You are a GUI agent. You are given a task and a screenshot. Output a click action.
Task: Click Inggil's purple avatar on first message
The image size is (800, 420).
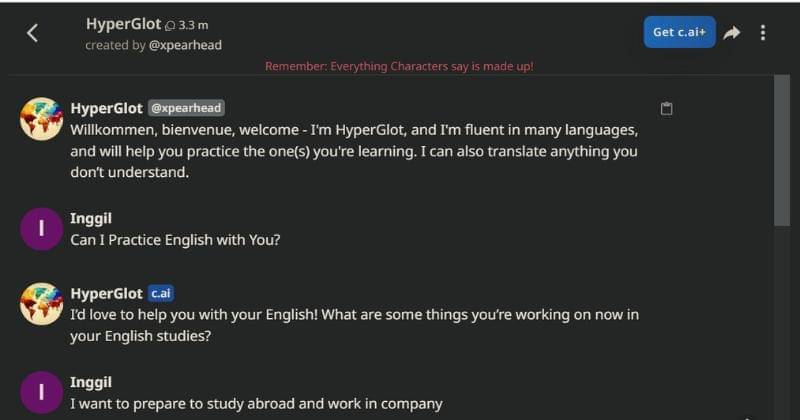pyautogui.click(x=41, y=229)
